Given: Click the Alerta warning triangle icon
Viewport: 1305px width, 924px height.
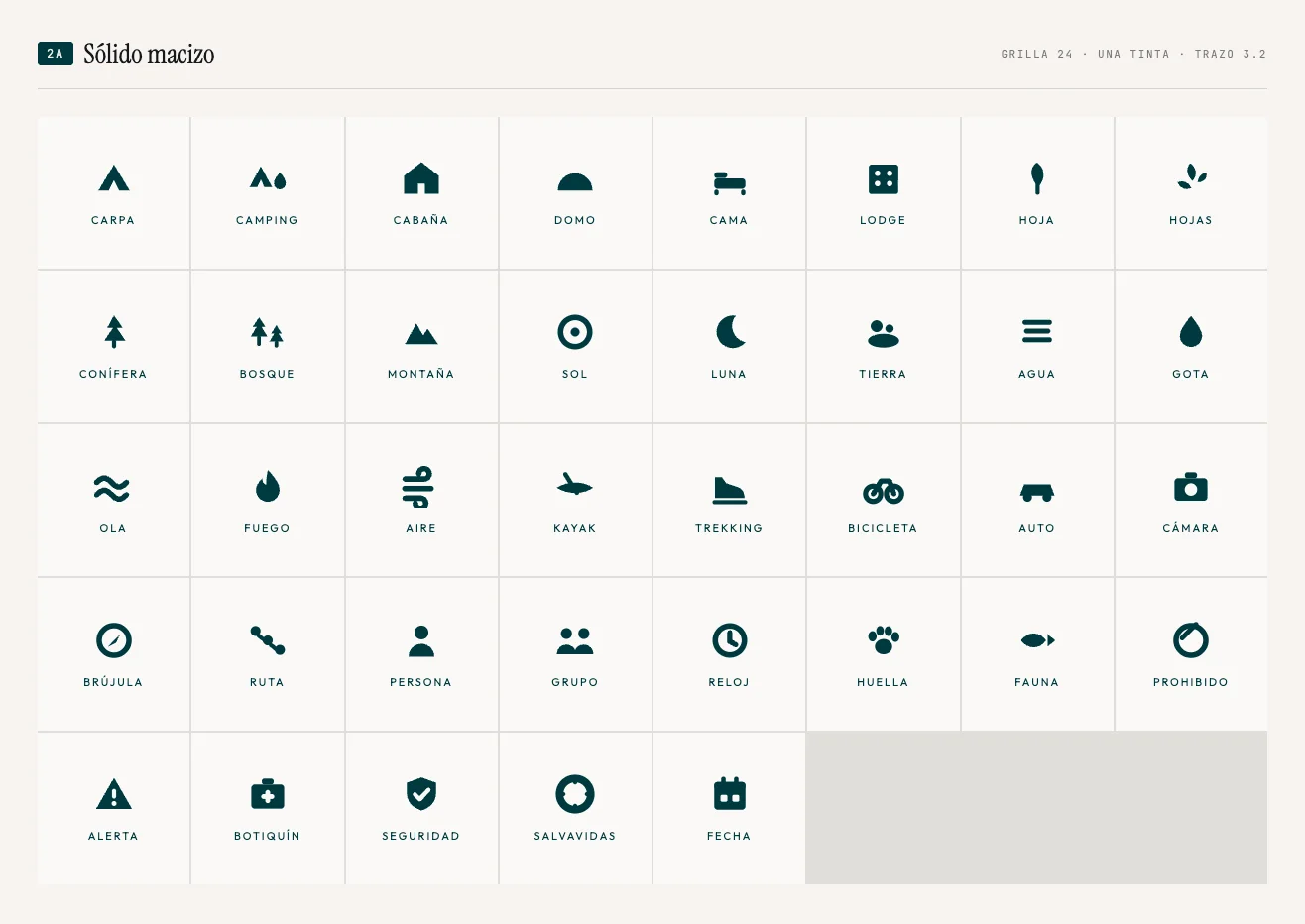Looking at the screenshot, I should point(114,794).
